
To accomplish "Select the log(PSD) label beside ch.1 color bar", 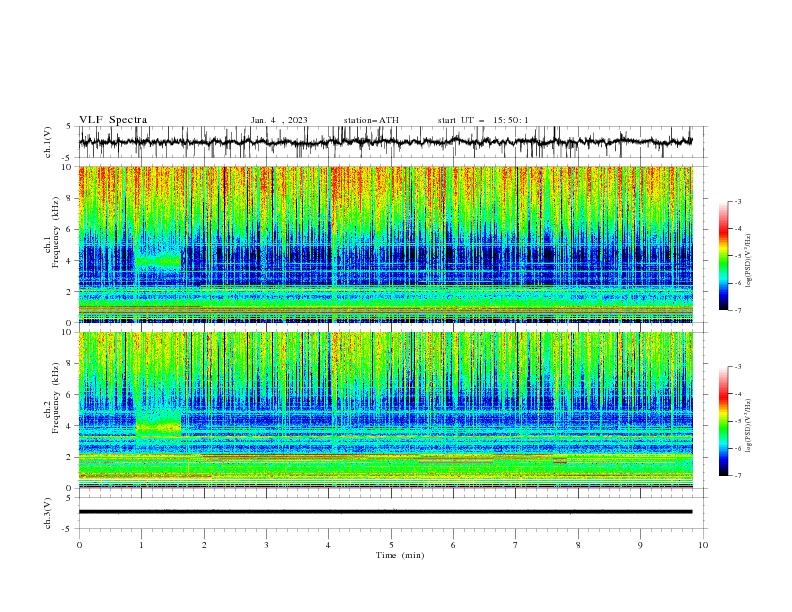I will 749,261.
